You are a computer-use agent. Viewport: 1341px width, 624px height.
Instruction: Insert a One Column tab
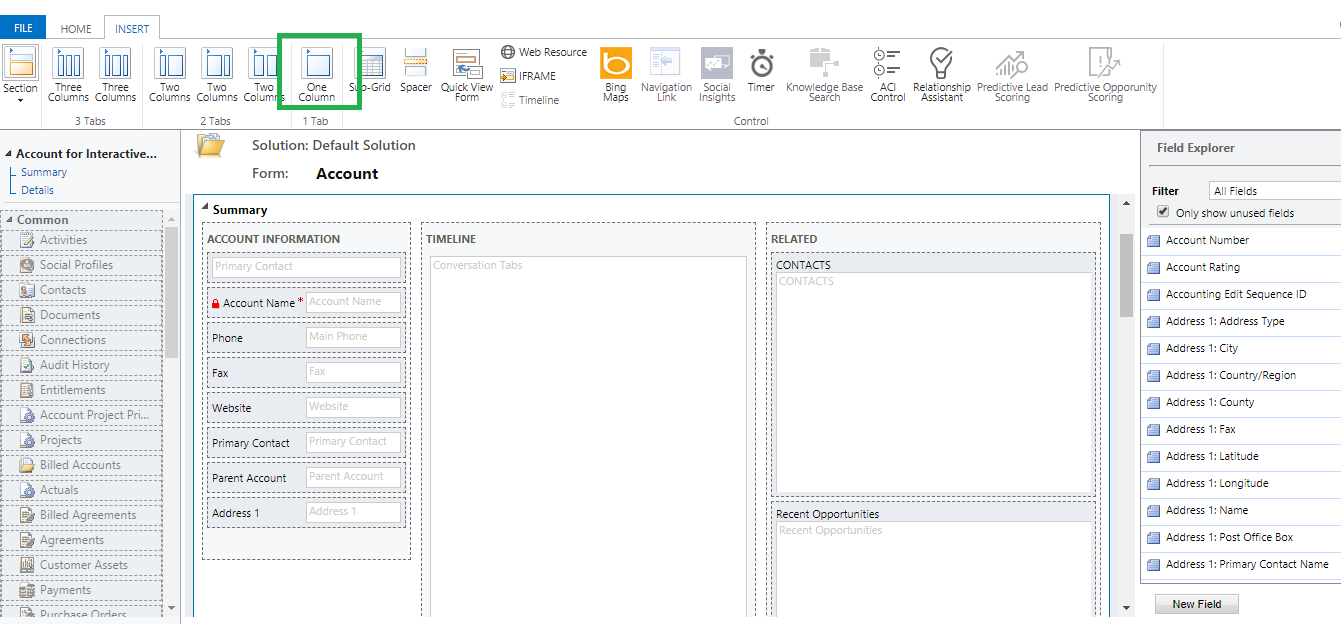tap(317, 73)
